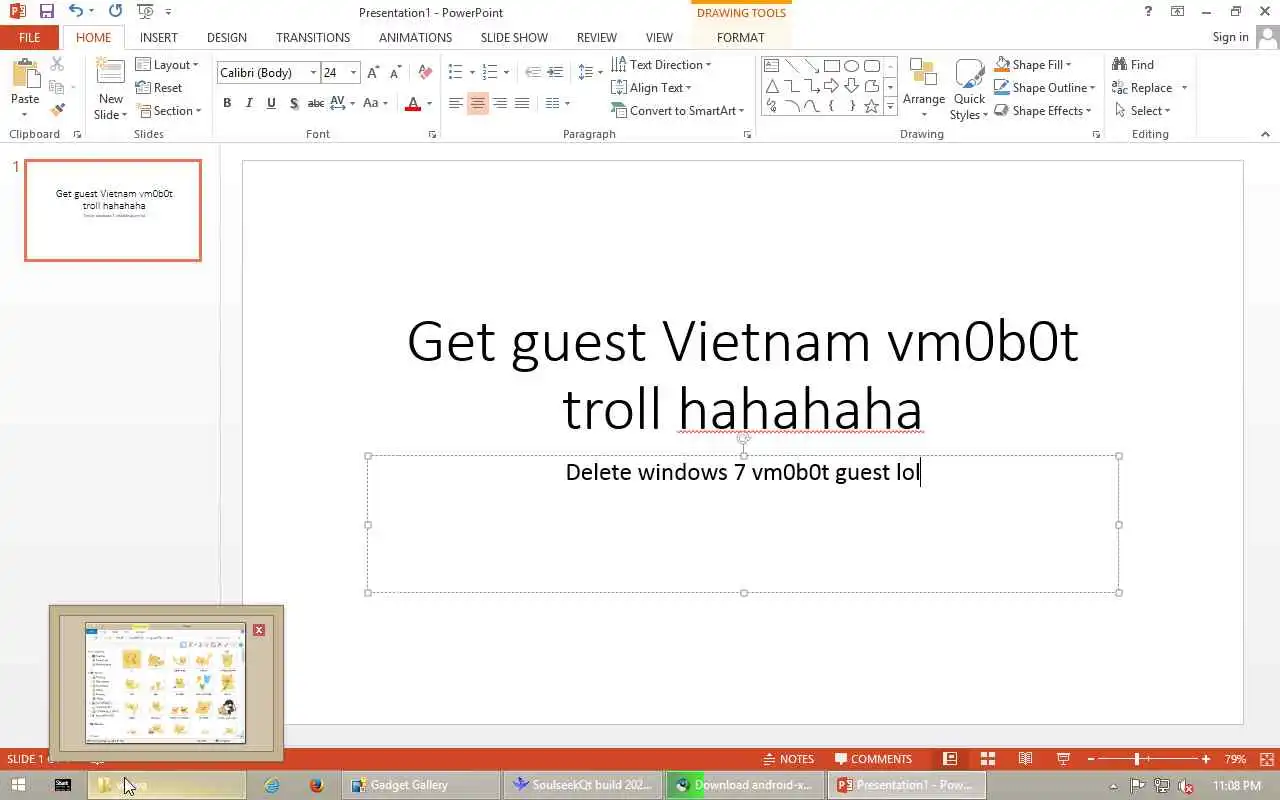
Task: Open the Shape Fill dropdown
Action: coord(1033,65)
